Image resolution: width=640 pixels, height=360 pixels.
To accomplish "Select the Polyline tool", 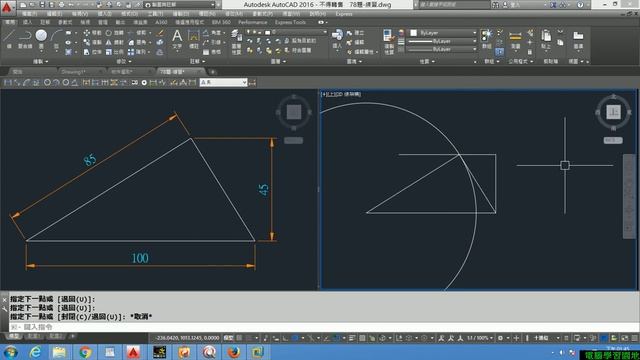I will pyautogui.click(x=25, y=39).
